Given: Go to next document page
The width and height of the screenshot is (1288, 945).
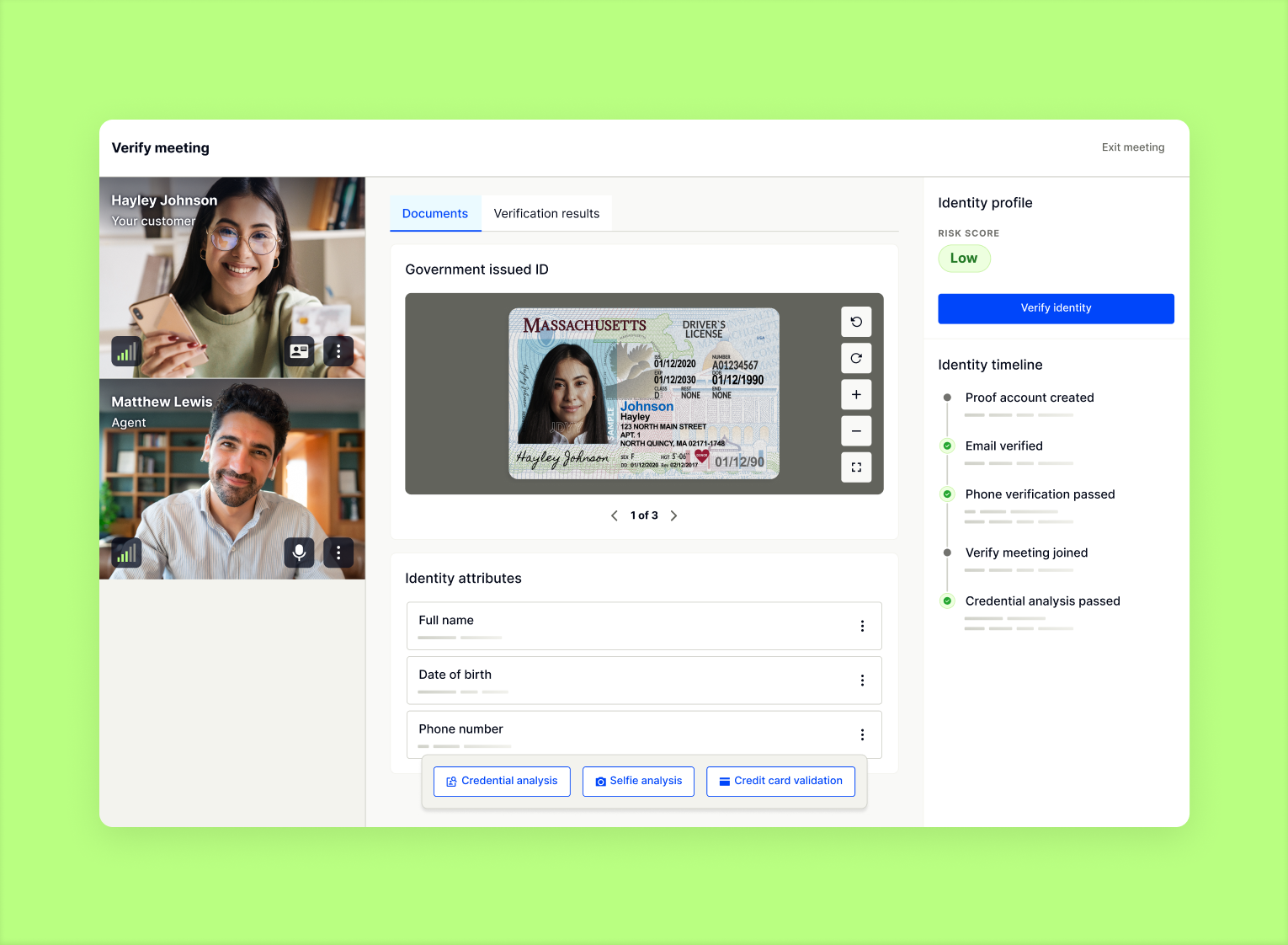Looking at the screenshot, I should (673, 515).
